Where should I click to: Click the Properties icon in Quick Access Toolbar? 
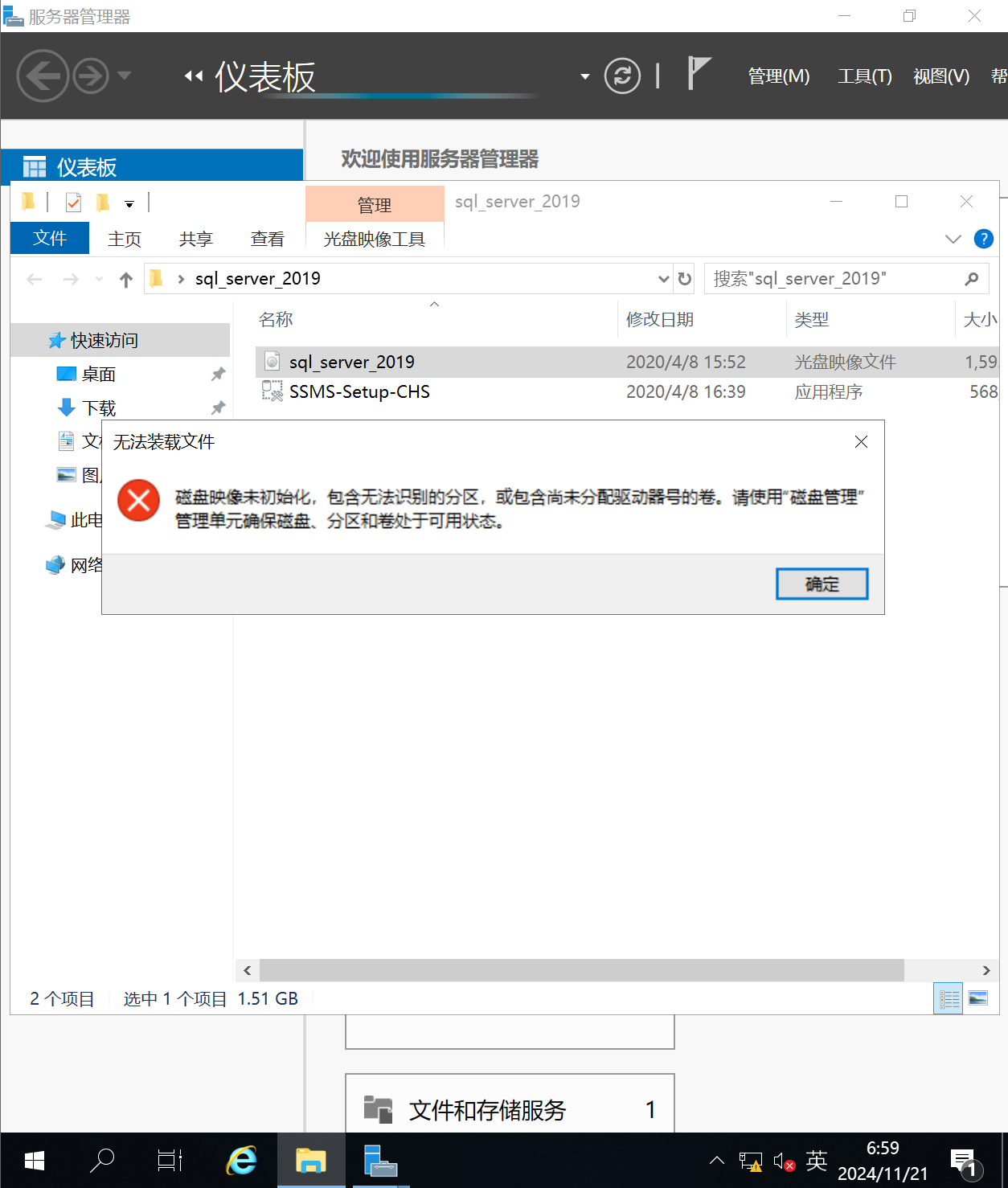(x=73, y=203)
